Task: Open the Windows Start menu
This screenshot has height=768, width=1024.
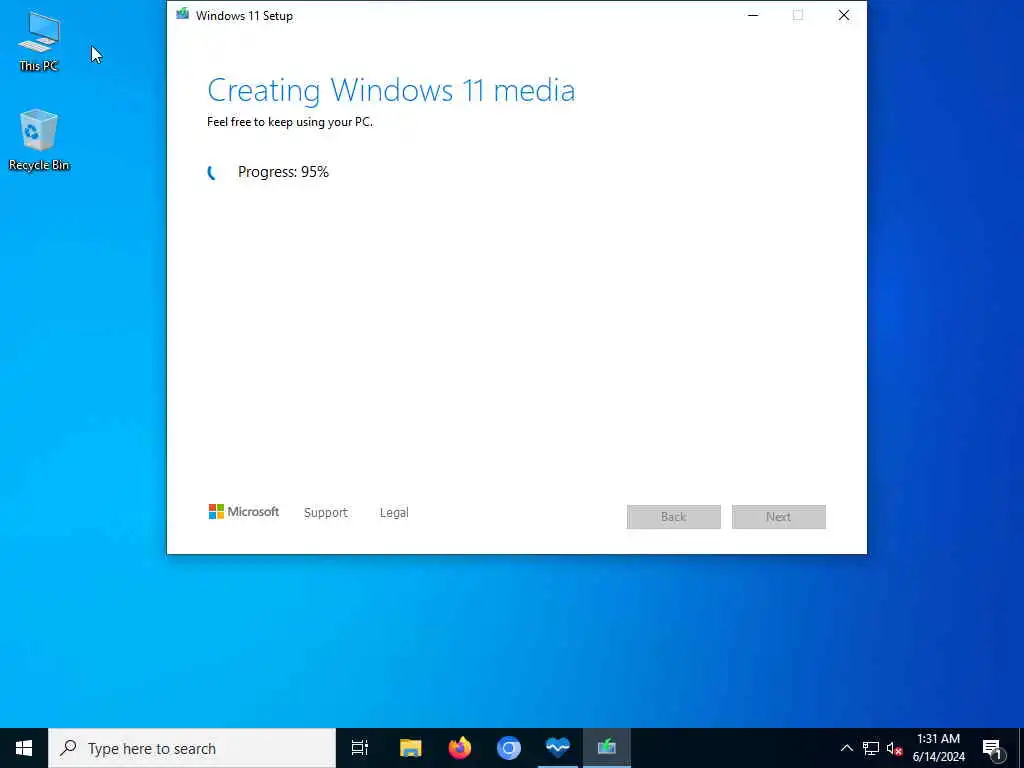Action: [24, 748]
